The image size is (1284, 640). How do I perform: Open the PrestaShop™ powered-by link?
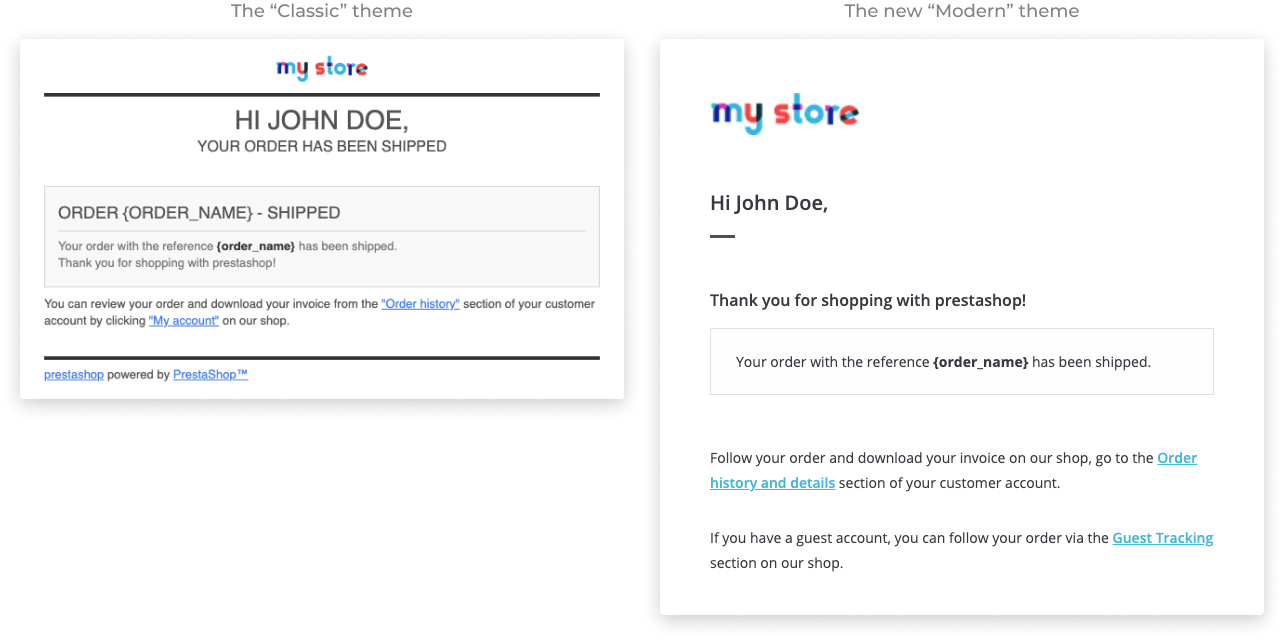click(x=210, y=375)
